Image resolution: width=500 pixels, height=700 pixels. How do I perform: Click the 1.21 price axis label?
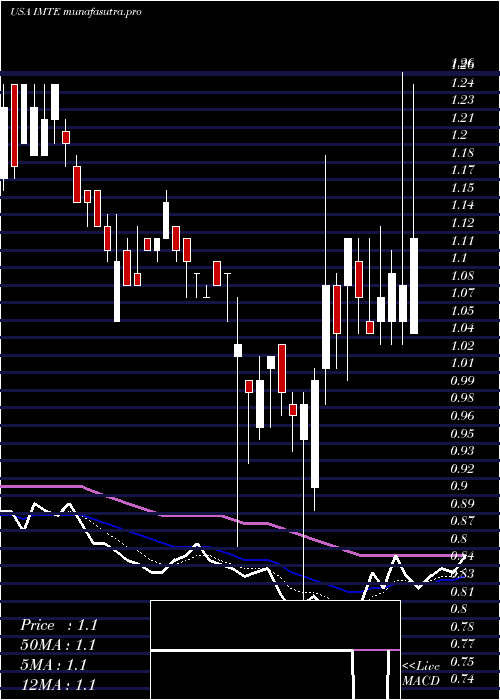462,117
